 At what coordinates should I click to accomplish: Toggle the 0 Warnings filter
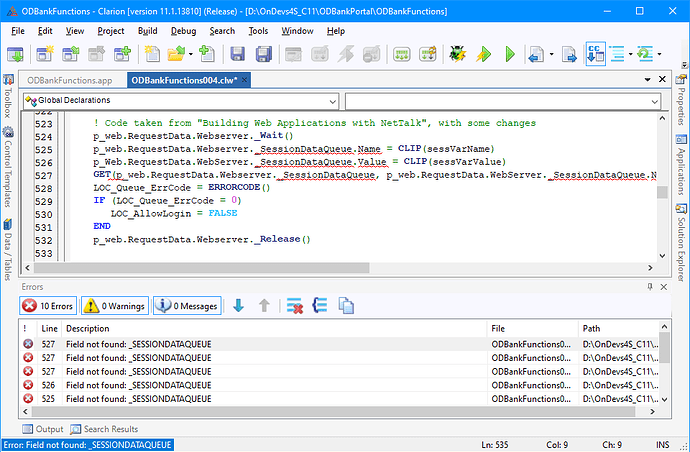114,306
